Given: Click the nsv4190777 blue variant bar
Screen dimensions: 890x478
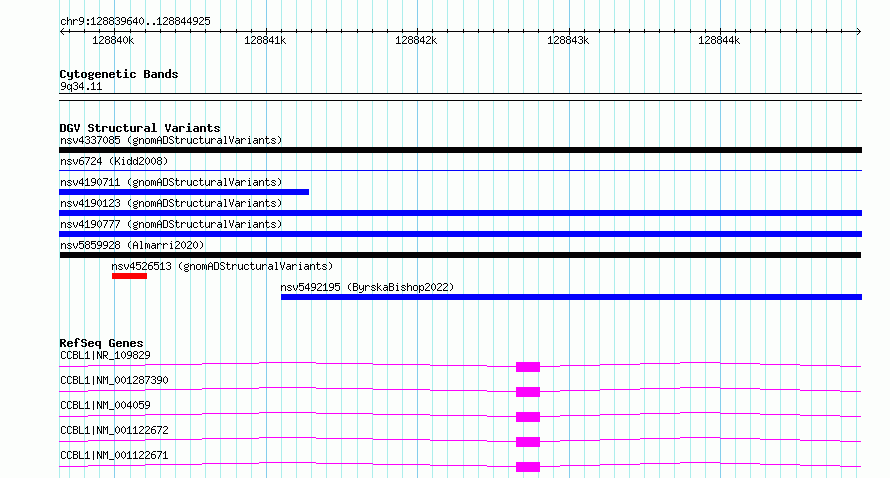Looking at the screenshot, I should 460,234.
